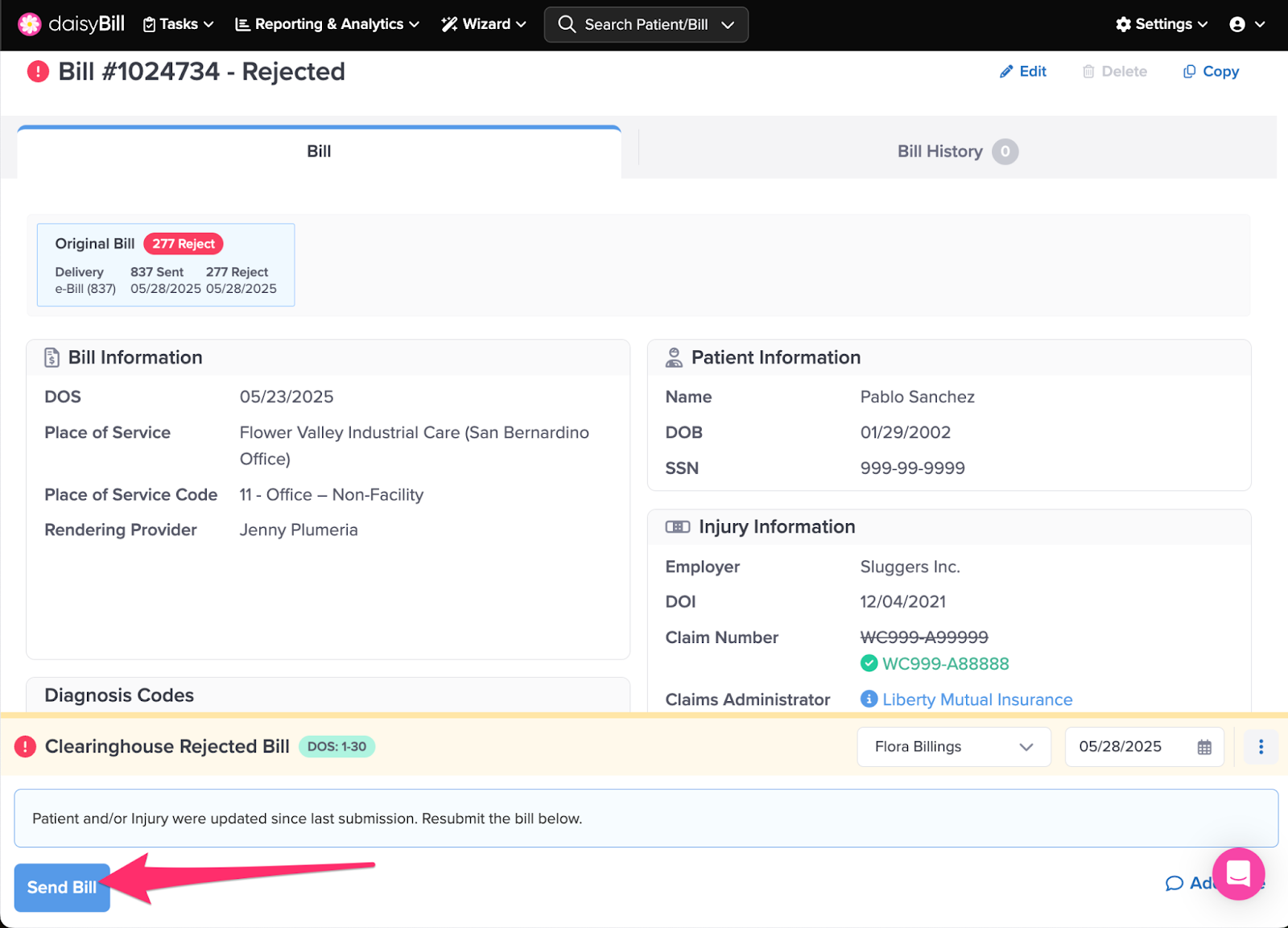Image resolution: width=1288 pixels, height=928 pixels.
Task: Click the Bill Information document icon
Action: 52,357
